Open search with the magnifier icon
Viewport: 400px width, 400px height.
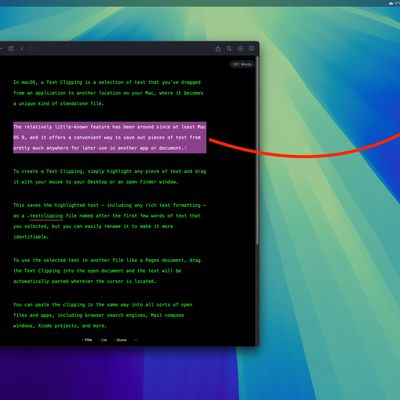click(229, 49)
